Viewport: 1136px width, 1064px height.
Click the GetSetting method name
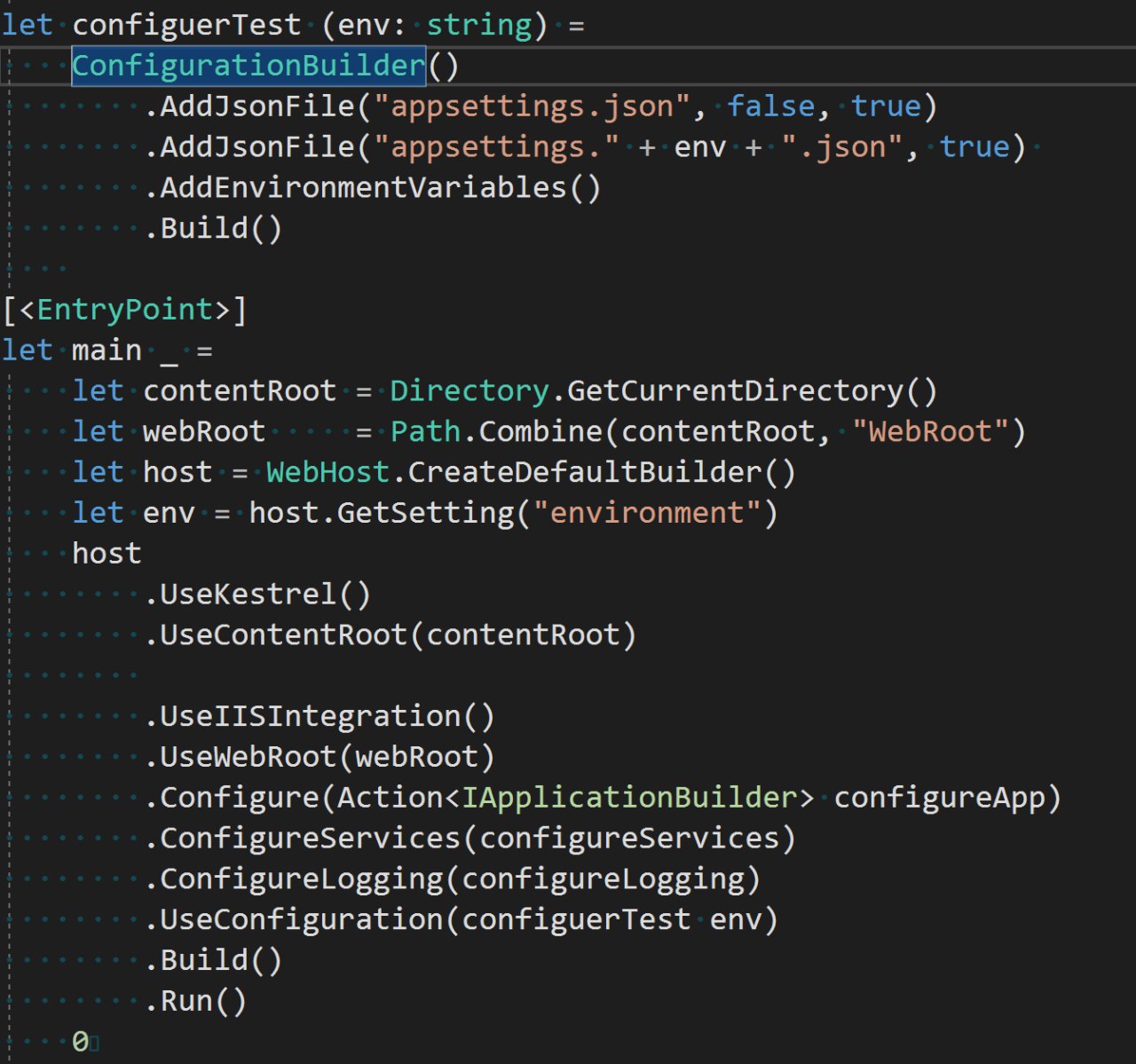(425, 514)
